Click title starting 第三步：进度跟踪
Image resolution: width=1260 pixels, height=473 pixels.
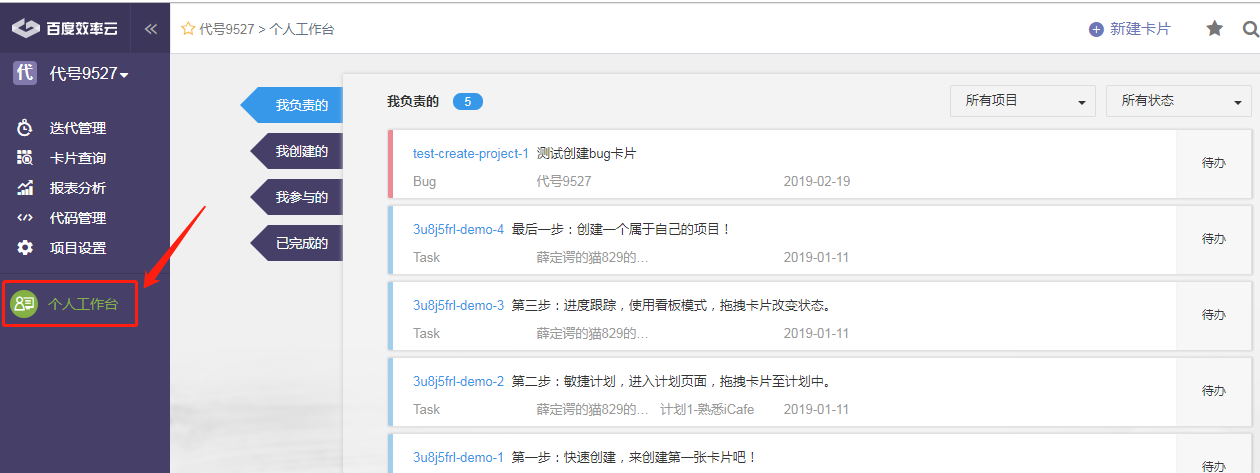(x=671, y=305)
